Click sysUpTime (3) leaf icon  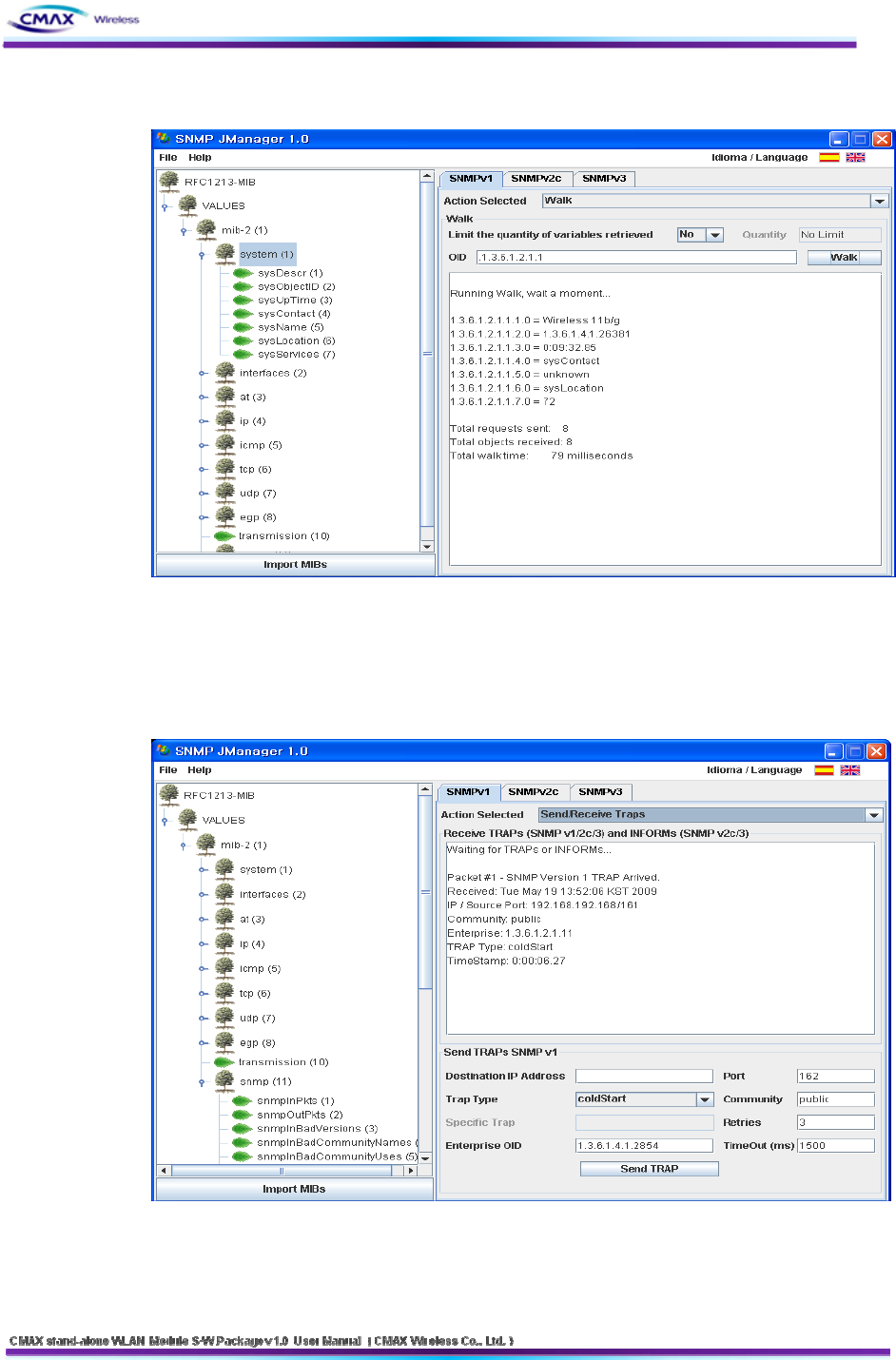point(243,300)
